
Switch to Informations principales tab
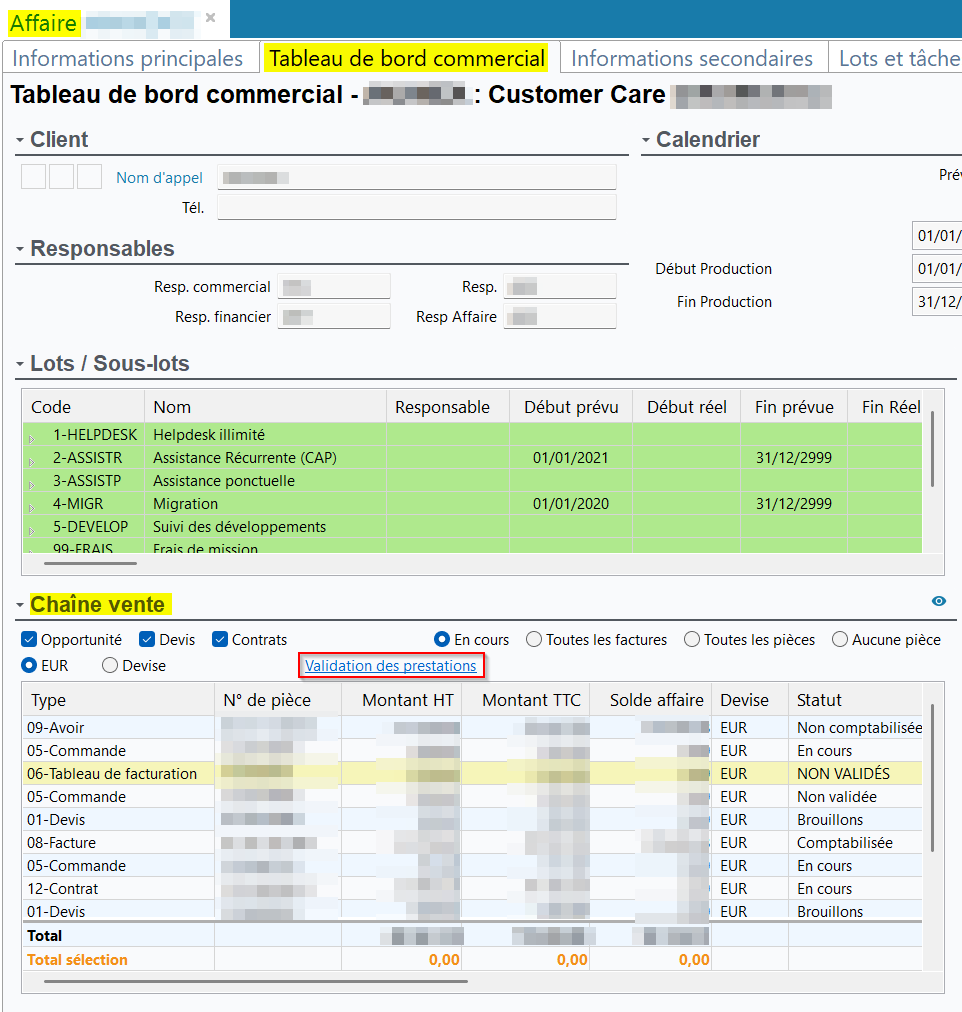tap(128, 58)
